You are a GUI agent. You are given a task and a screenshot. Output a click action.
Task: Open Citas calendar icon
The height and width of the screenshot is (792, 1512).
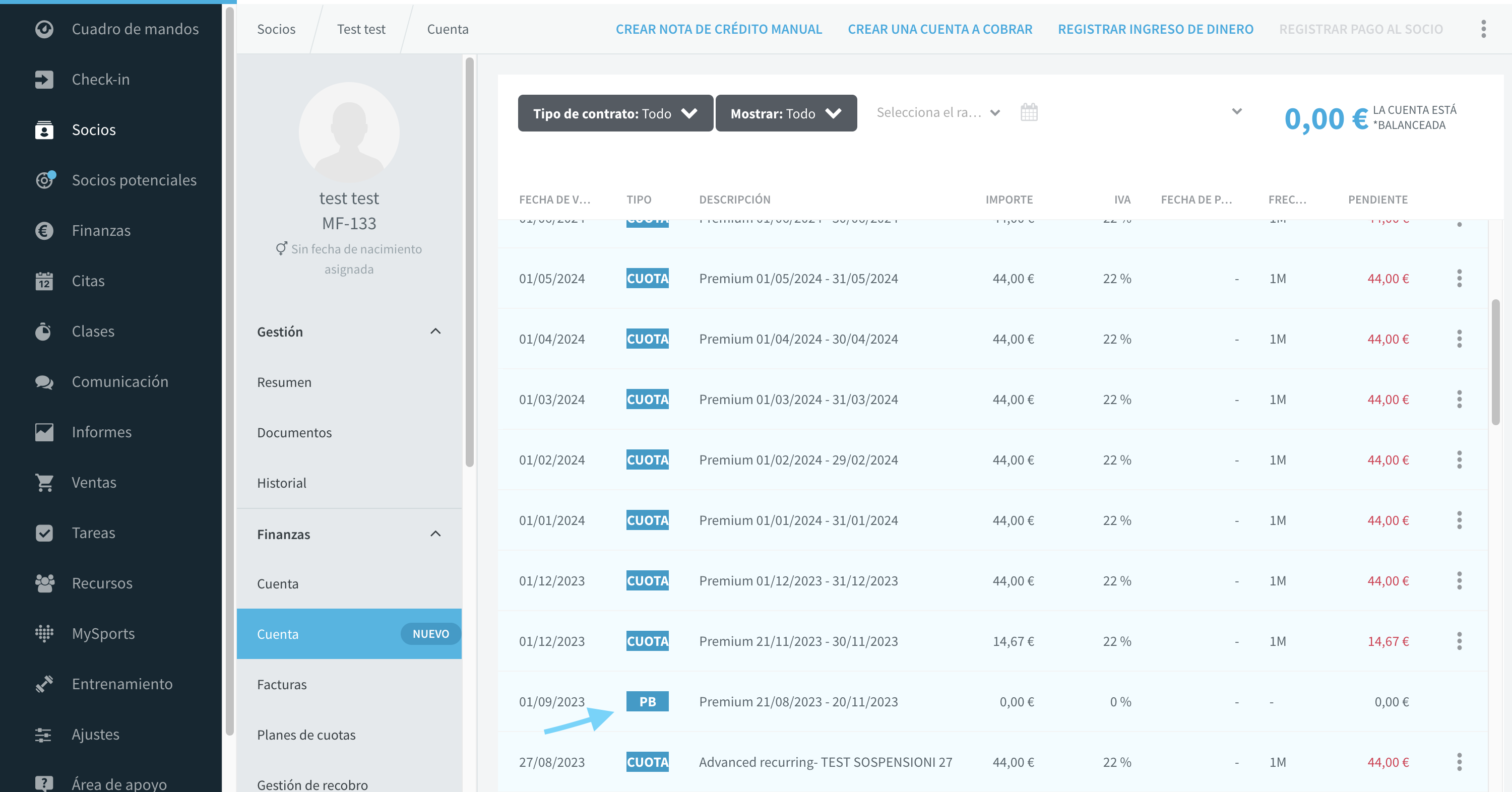click(x=44, y=281)
